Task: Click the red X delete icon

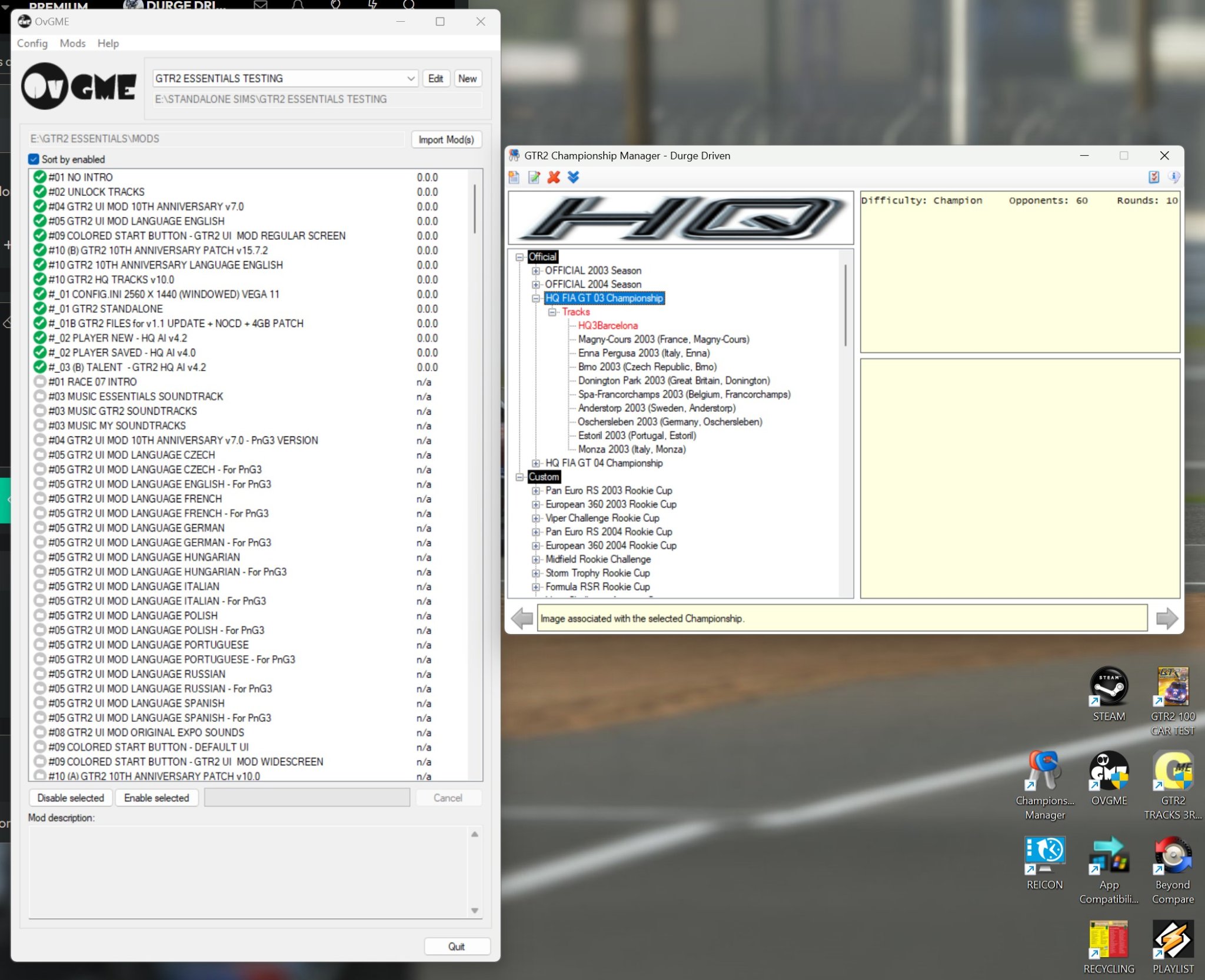Action: pyautogui.click(x=554, y=177)
